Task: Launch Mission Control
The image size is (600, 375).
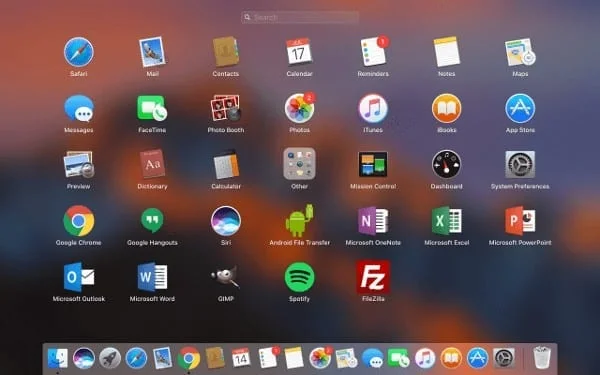Action: pyautogui.click(x=373, y=164)
